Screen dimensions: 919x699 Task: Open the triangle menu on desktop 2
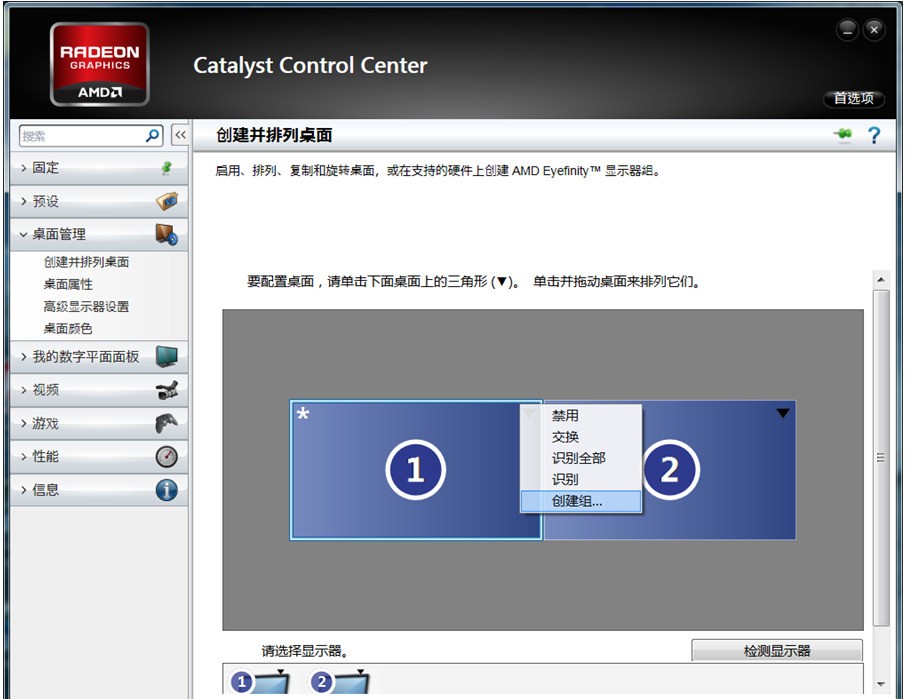pos(782,413)
